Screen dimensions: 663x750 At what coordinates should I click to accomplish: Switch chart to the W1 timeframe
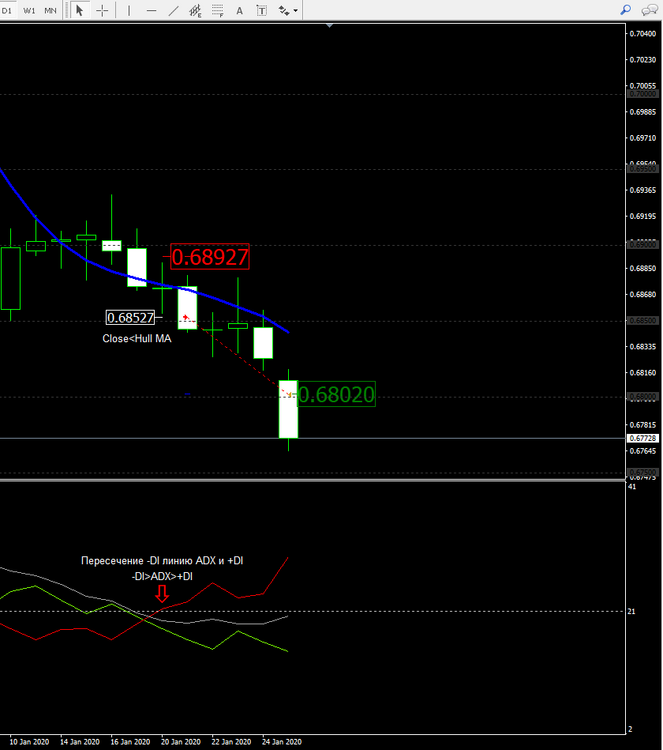tap(29, 10)
